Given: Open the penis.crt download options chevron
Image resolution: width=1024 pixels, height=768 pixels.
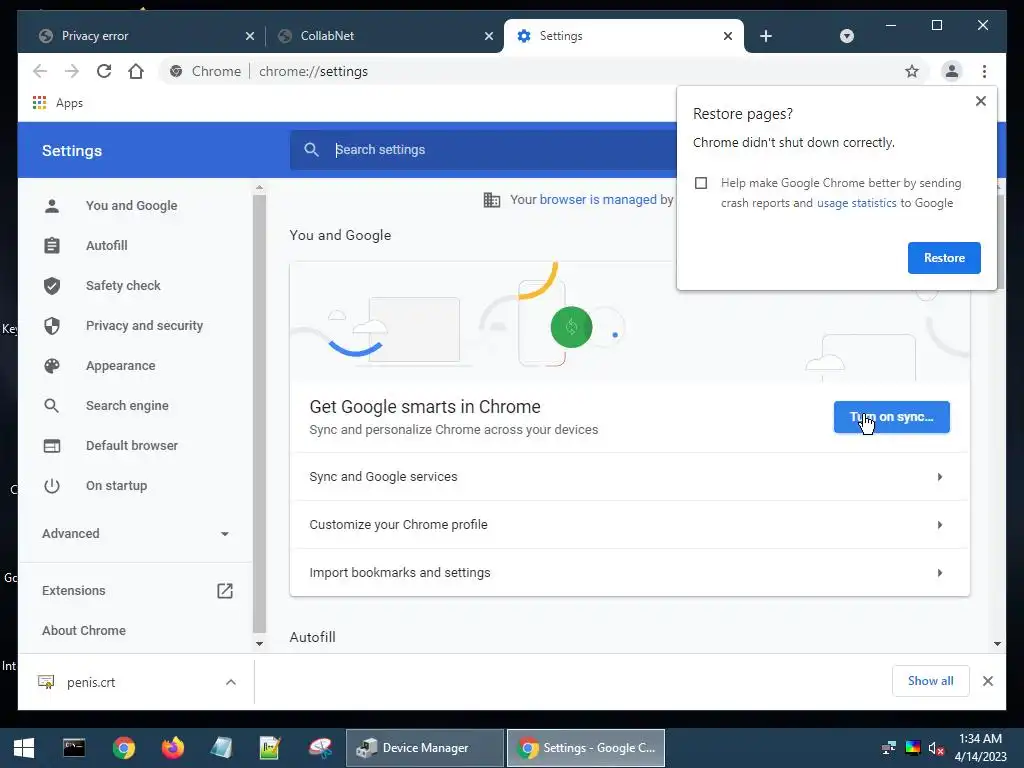Looking at the screenshot, I should [231, 682].
